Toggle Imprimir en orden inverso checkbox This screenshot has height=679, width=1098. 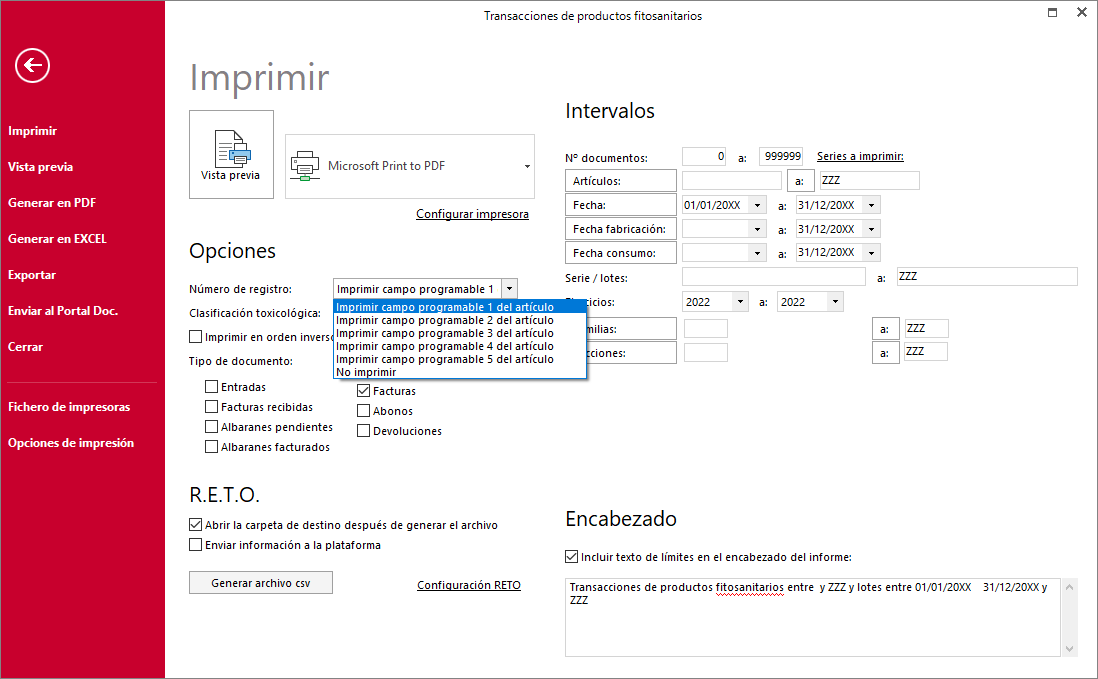(x=195, y=337)
